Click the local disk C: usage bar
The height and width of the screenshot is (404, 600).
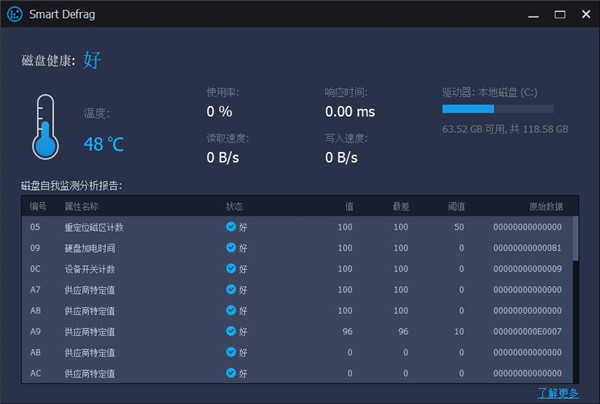click(x=497, y=109)
